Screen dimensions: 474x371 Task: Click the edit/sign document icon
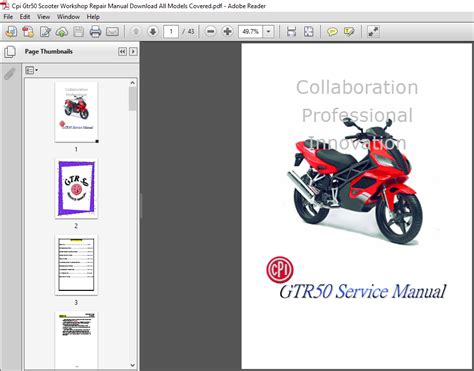[x=45, y=32]
